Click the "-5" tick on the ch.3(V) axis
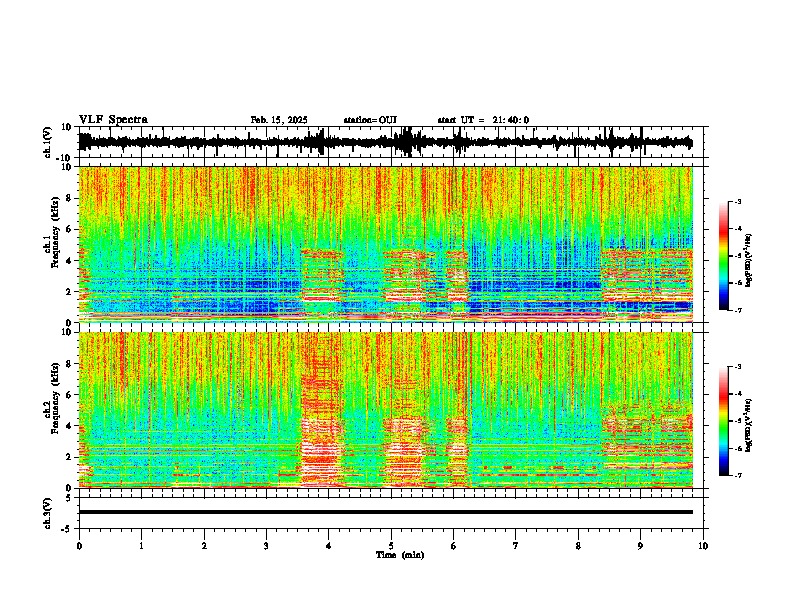The width and height of the screenshot is (792, 612). tap(67, 529)
